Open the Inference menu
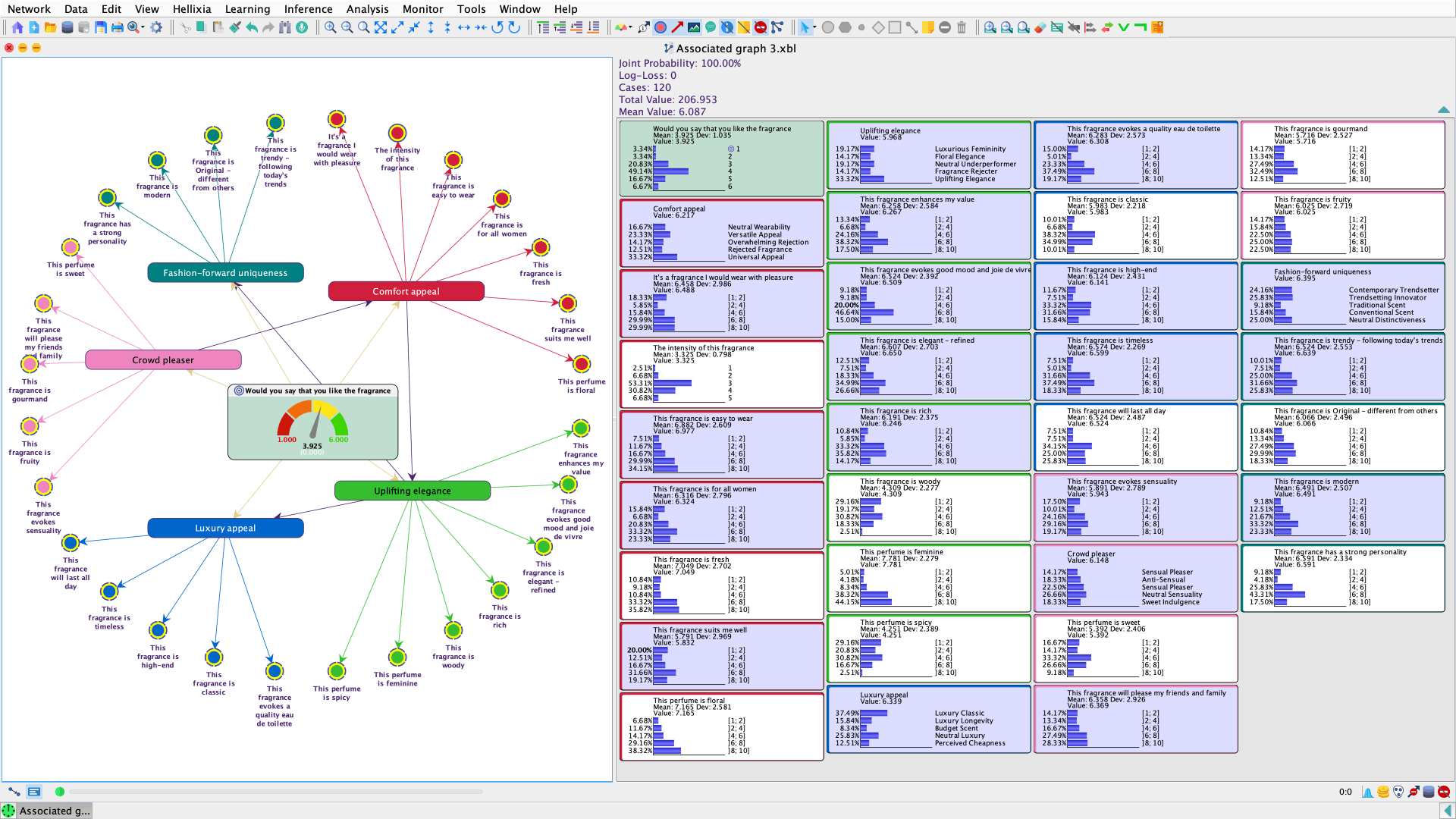 pyautogui.click(x=308, y=9)
